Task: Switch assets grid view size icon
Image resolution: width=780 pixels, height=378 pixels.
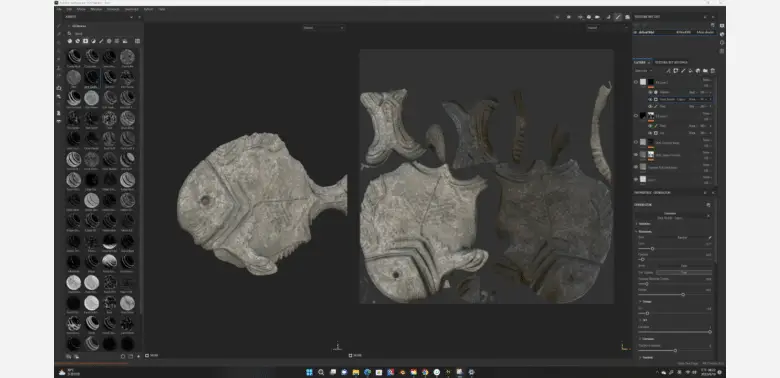Action: tap(138, 41)
